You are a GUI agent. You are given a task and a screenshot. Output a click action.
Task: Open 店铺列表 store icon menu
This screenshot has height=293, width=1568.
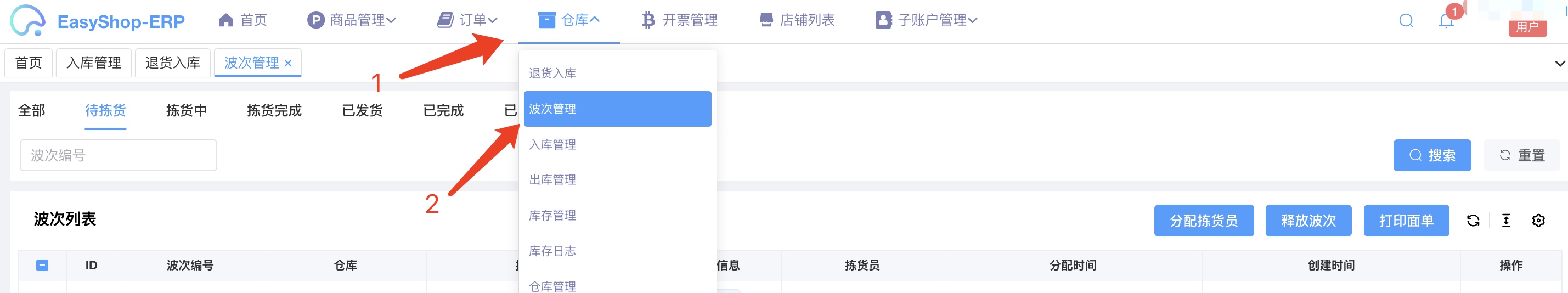[766, 20]
